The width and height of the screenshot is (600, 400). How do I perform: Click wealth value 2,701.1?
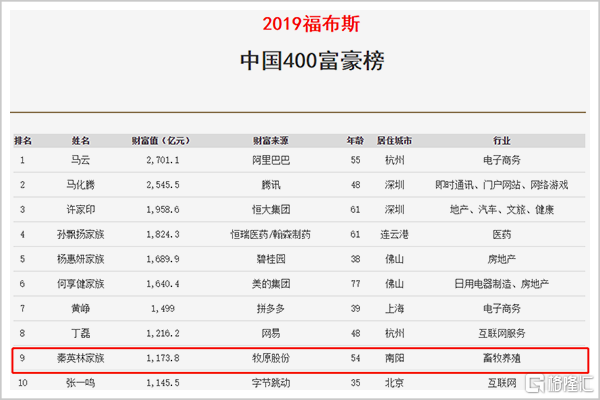click(163, 160)
